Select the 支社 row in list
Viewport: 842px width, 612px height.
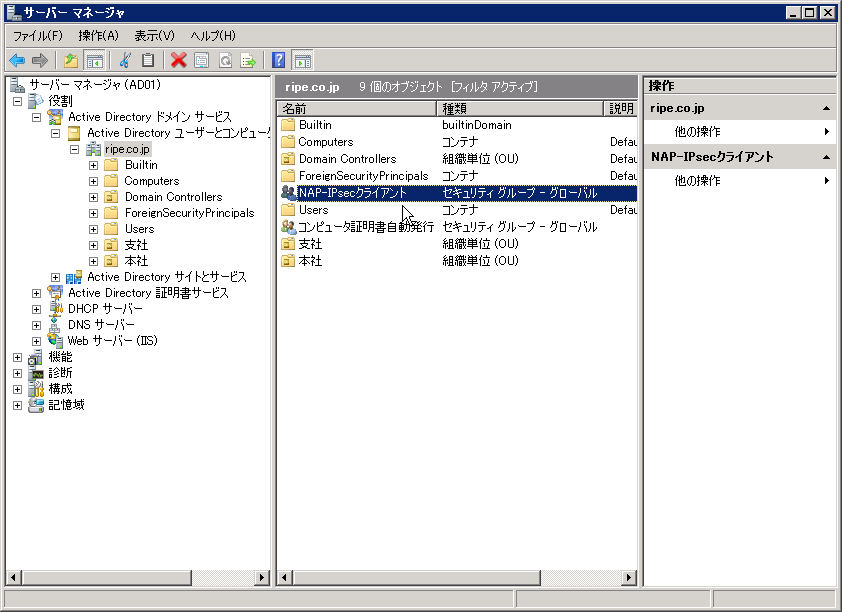tap(458, 244)
